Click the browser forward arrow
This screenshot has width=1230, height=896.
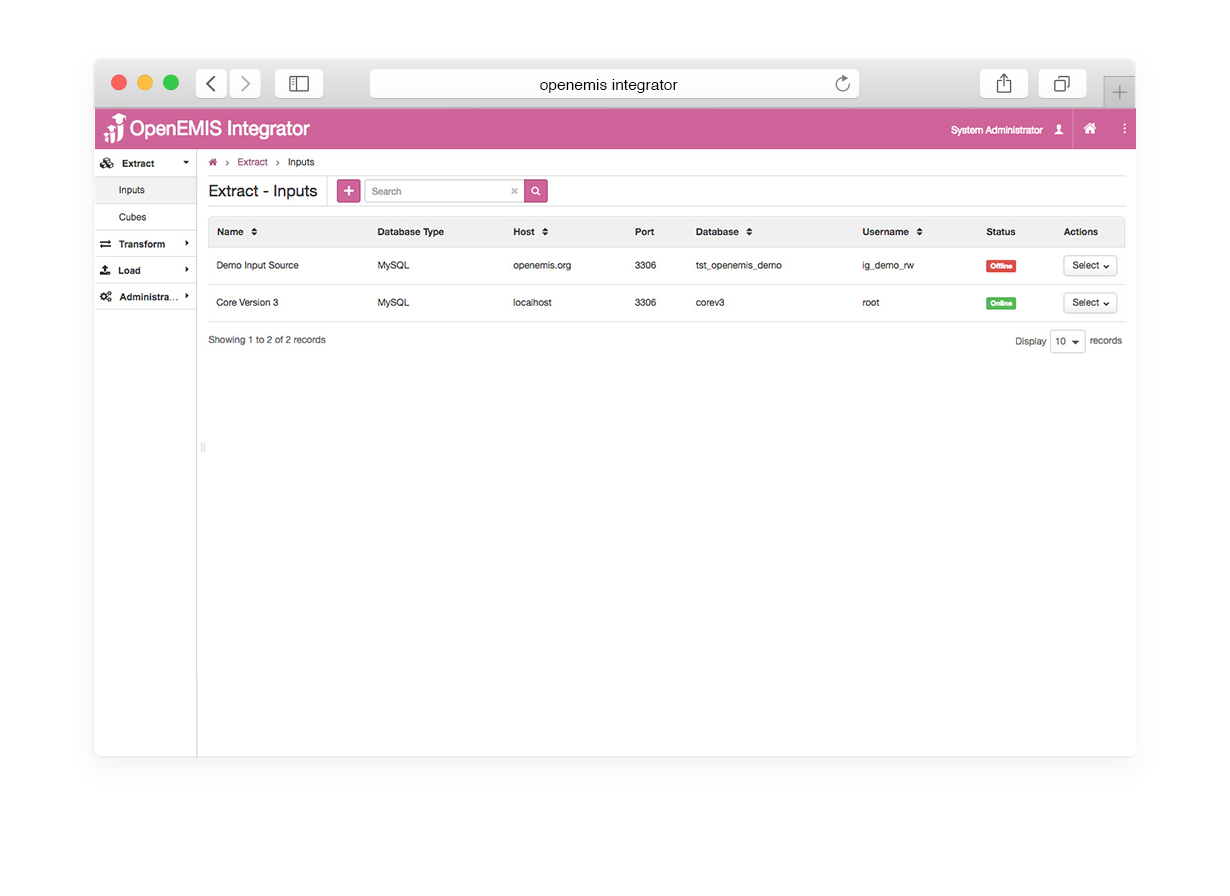click(245, 84)
